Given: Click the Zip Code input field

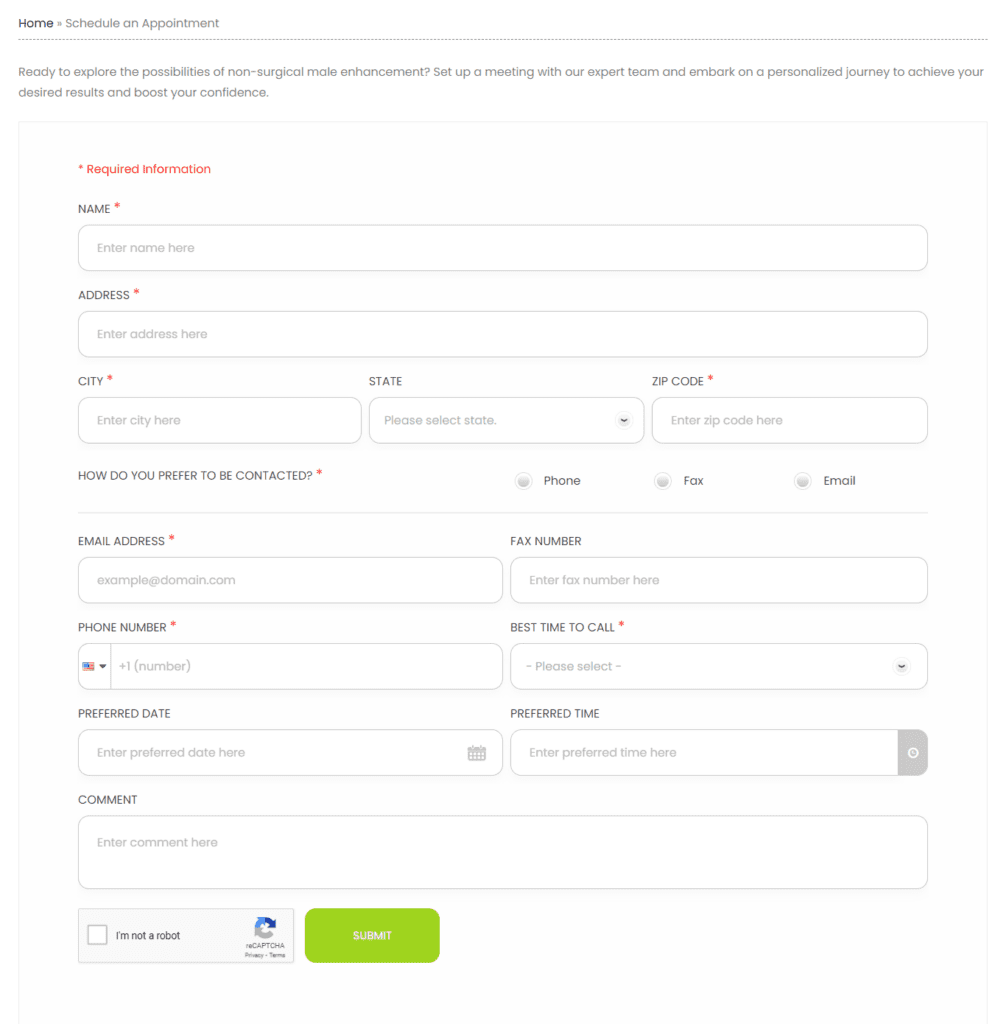Looking at the screenshot, I should [789, 421].
